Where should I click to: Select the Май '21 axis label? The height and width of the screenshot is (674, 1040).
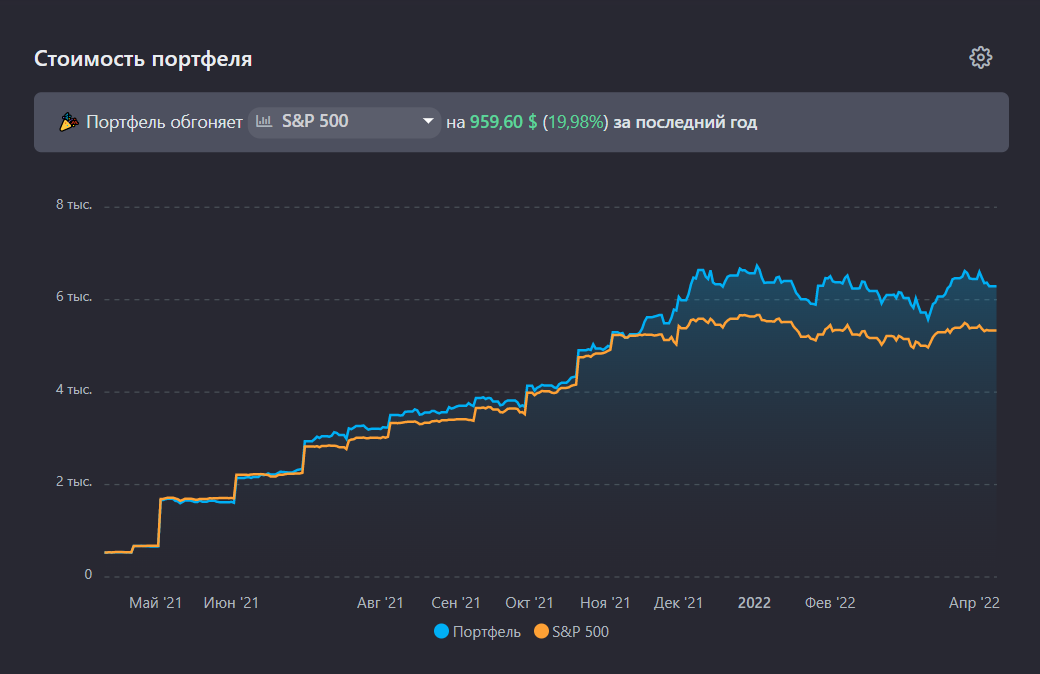coord(155,603)
